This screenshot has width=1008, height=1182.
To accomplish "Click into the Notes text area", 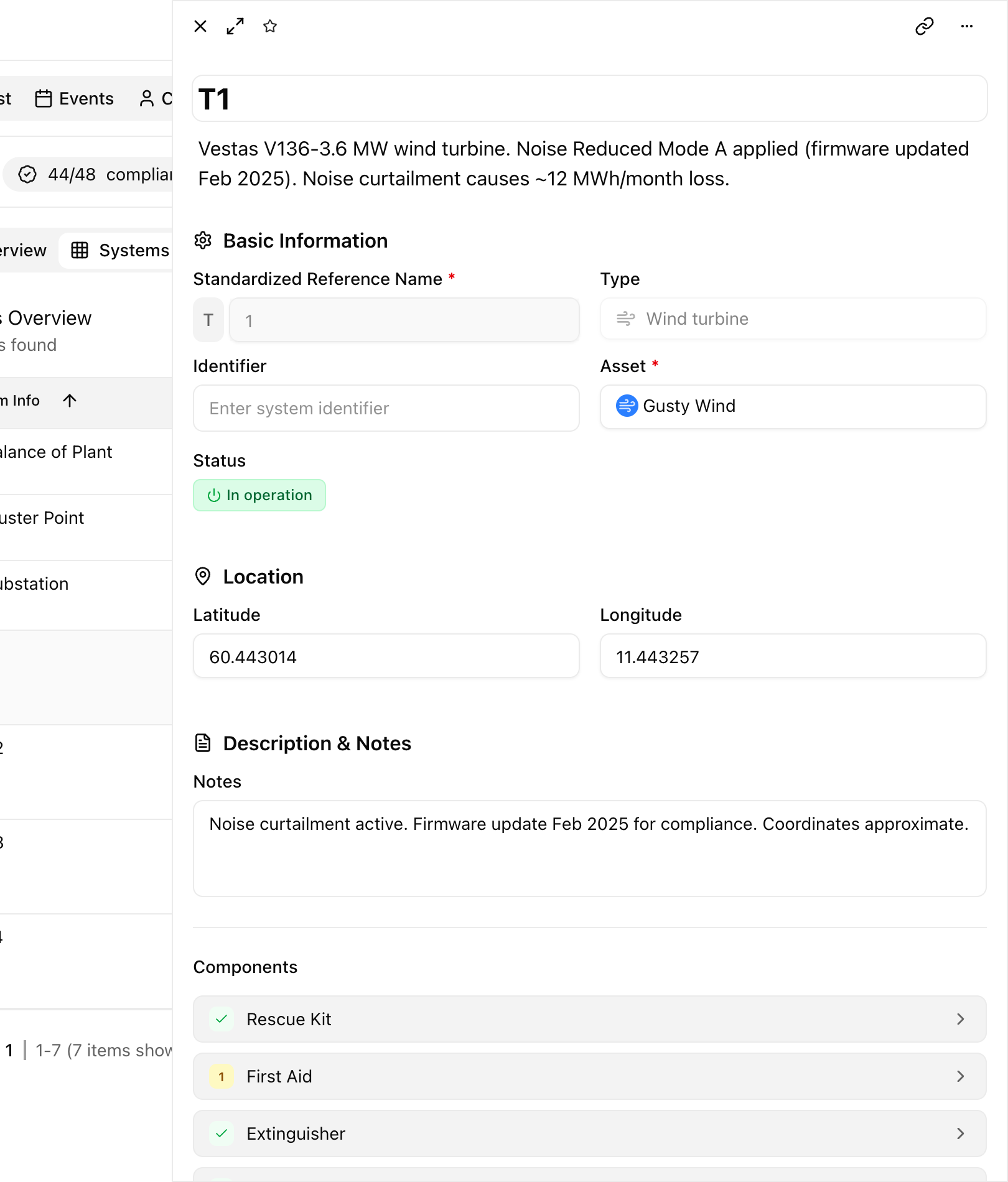I will pyautogui.click(x=589, y=849).
